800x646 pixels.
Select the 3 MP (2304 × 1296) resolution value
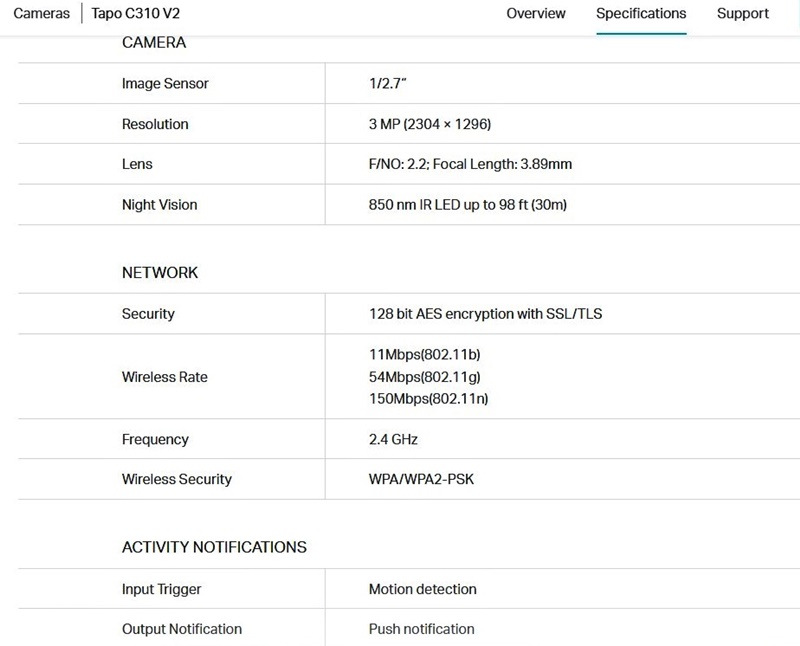click(430, 125)
